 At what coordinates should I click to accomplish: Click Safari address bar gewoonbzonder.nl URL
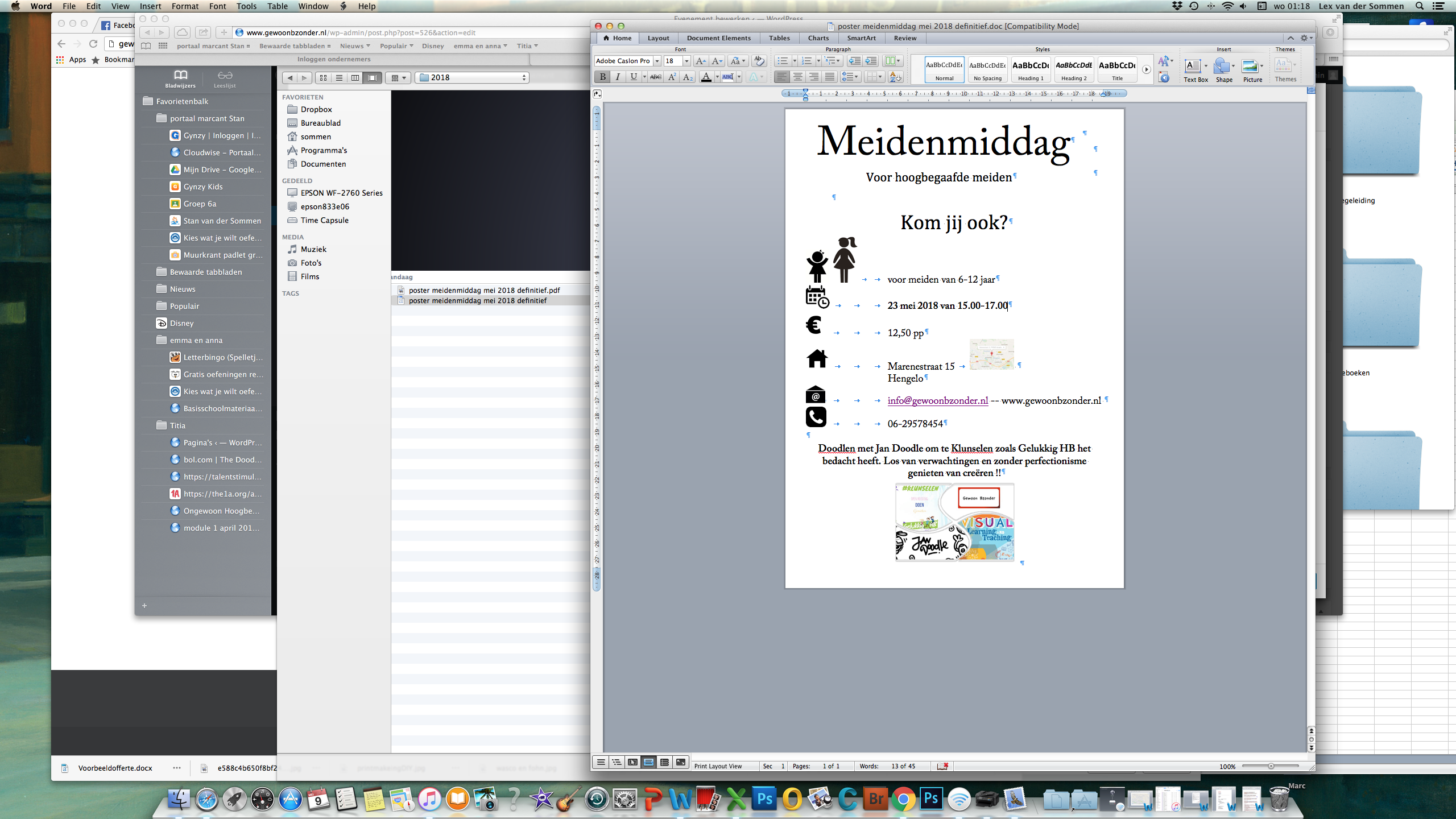click(x=361, y=32)
